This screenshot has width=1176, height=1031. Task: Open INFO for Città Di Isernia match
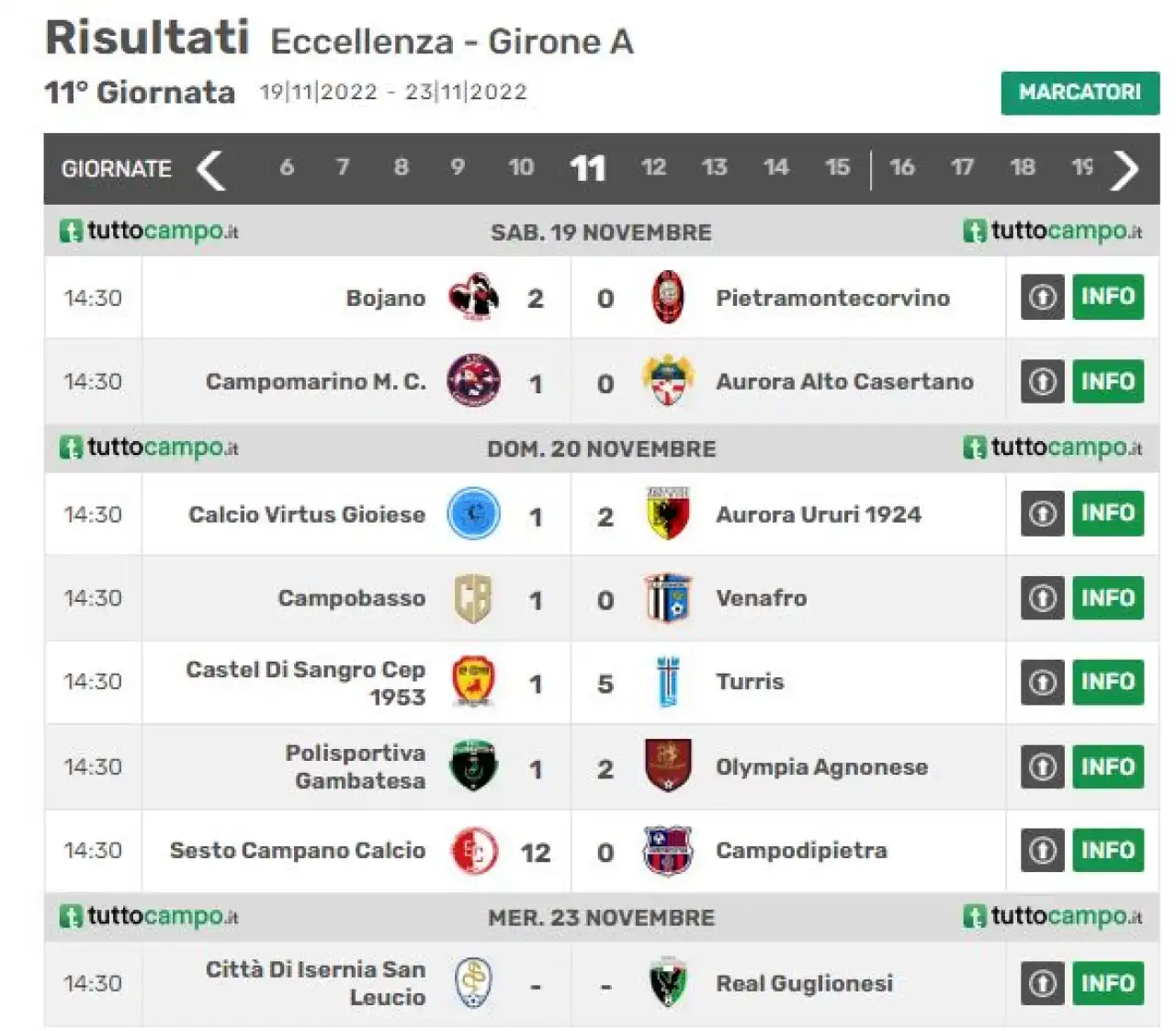[1108, 983]
